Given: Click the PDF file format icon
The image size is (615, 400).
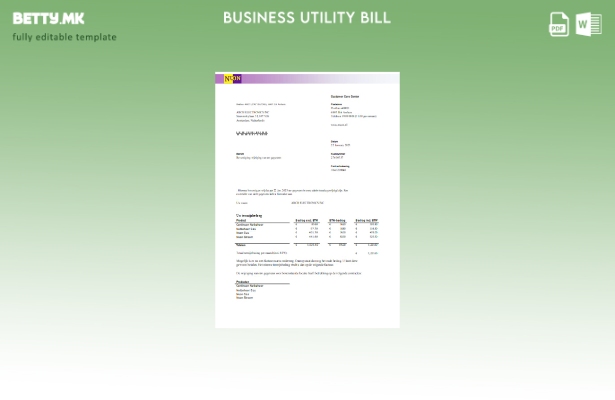Looking at the screenshot, I should coord(559,25).
